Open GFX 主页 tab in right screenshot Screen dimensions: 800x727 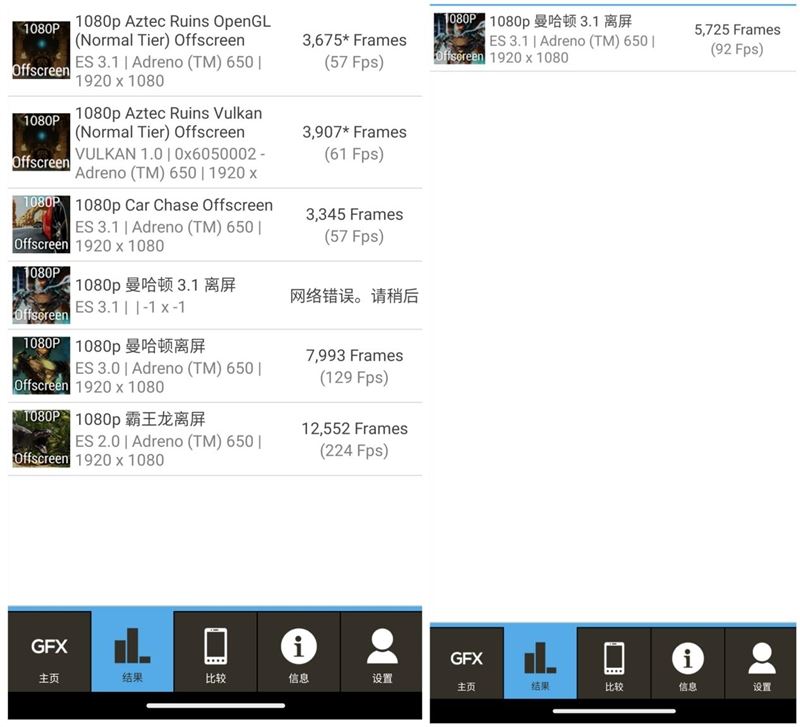[x=466, y=664]
